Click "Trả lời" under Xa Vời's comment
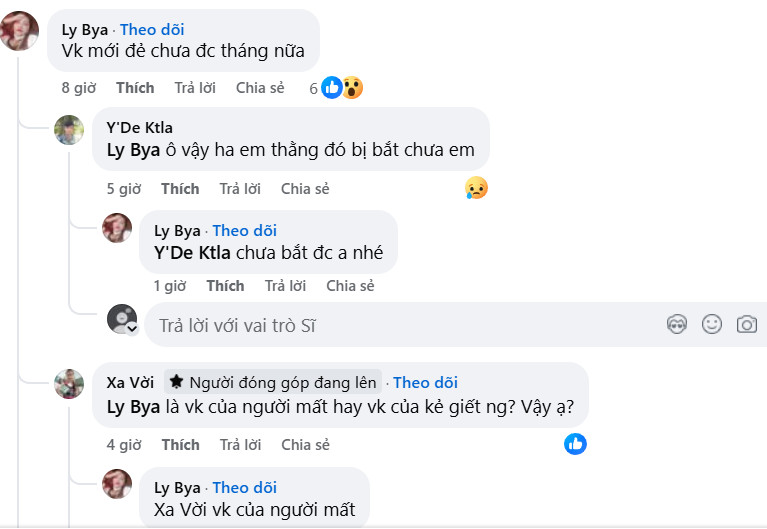Screen dimensions: 767x529 240,445
